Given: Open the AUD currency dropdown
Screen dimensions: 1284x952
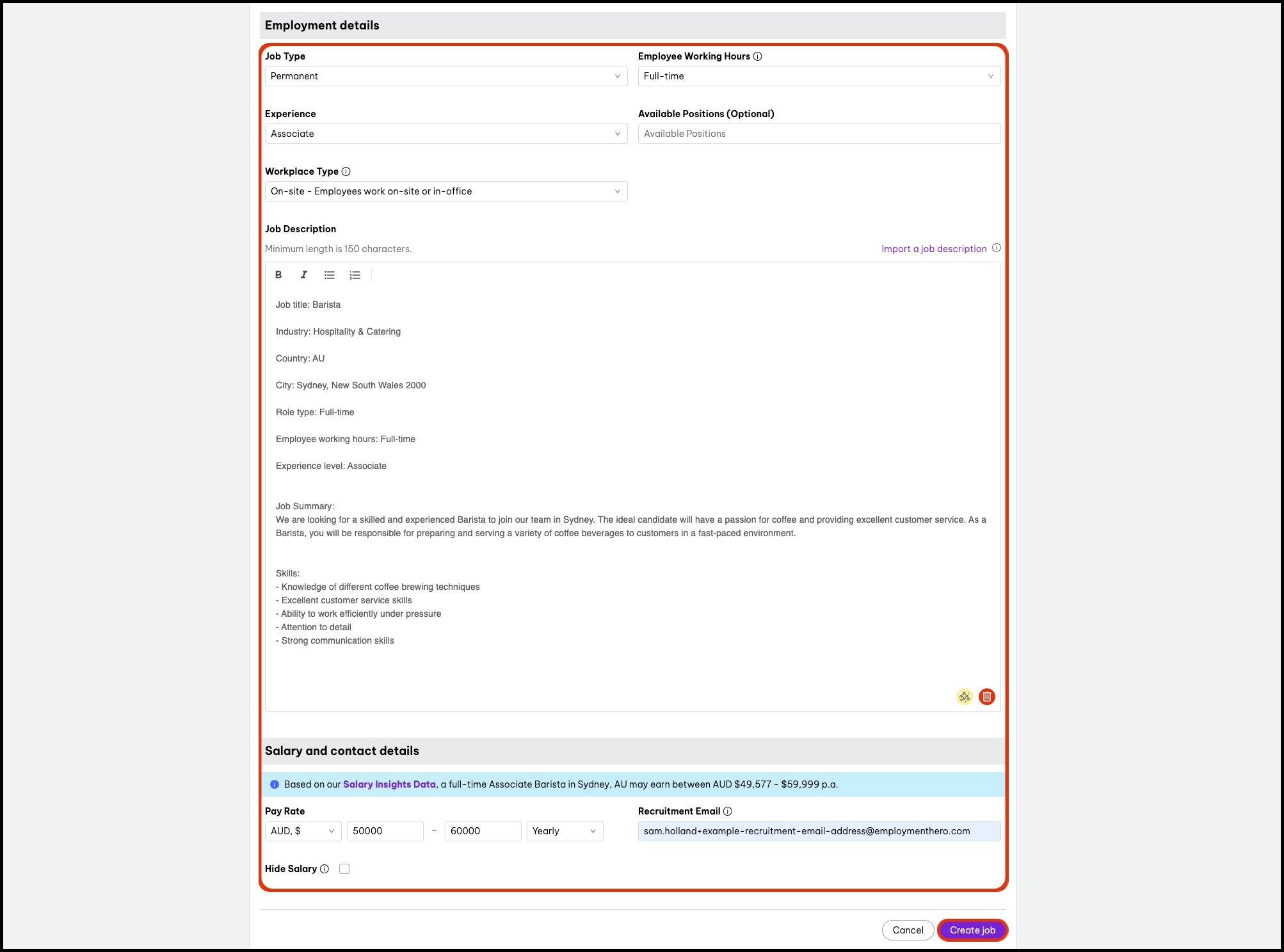Looking at the screenshot, I should pyautogui.click(x=303, y=831).
